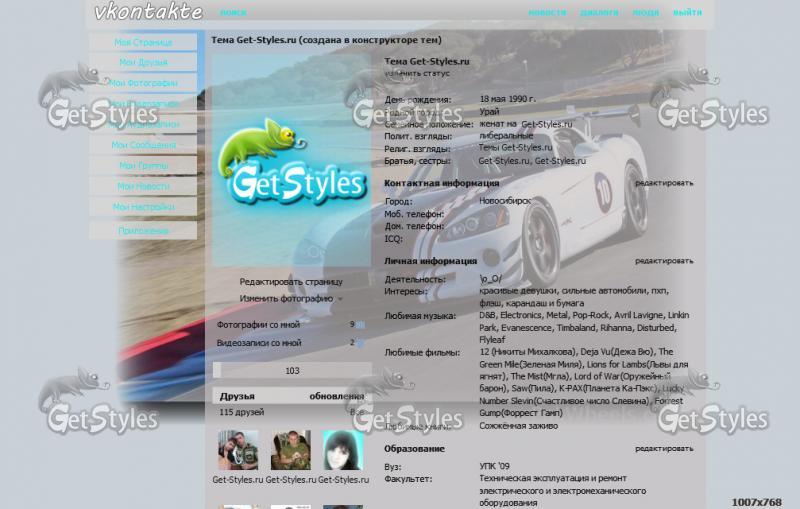The height and width of the screenshot is (509, 800).
Task: Click редактировать beside Личная информация
Action: point(664,261)
